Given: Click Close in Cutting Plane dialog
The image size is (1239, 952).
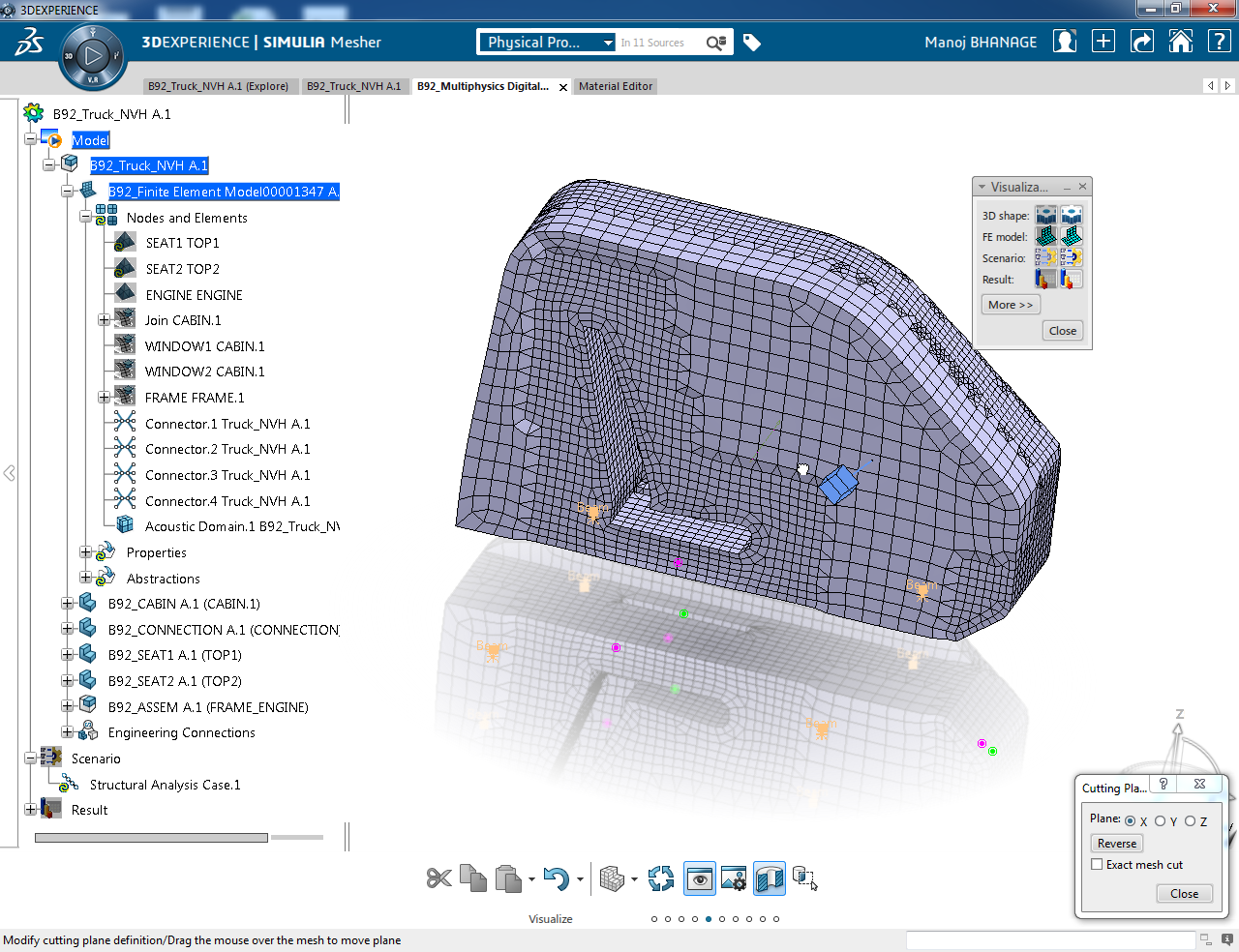Looking at the screenshot, I should pos(1184,894).
